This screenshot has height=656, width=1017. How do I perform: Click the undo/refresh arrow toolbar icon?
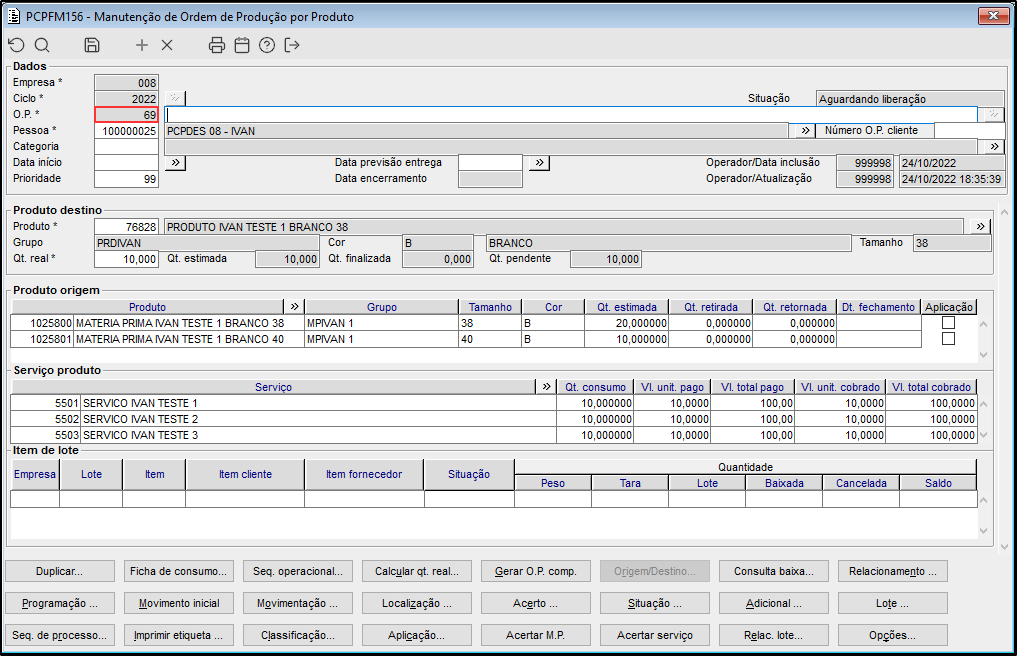click(16, 45)
